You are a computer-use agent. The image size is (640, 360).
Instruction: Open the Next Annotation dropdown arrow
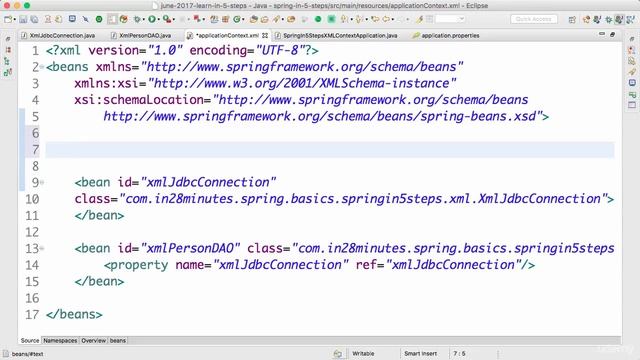(351, 19)
